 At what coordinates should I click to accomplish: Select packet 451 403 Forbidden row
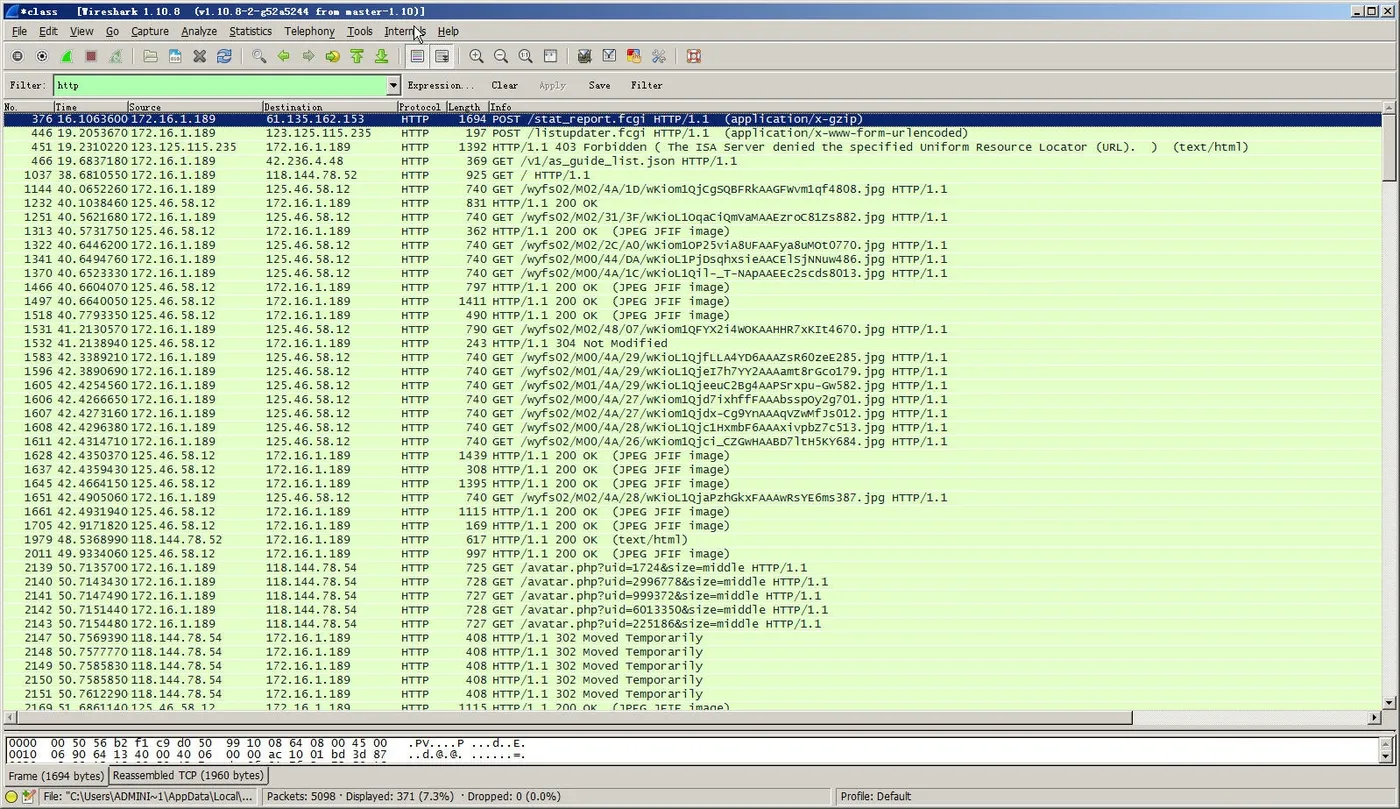point(692,147)
